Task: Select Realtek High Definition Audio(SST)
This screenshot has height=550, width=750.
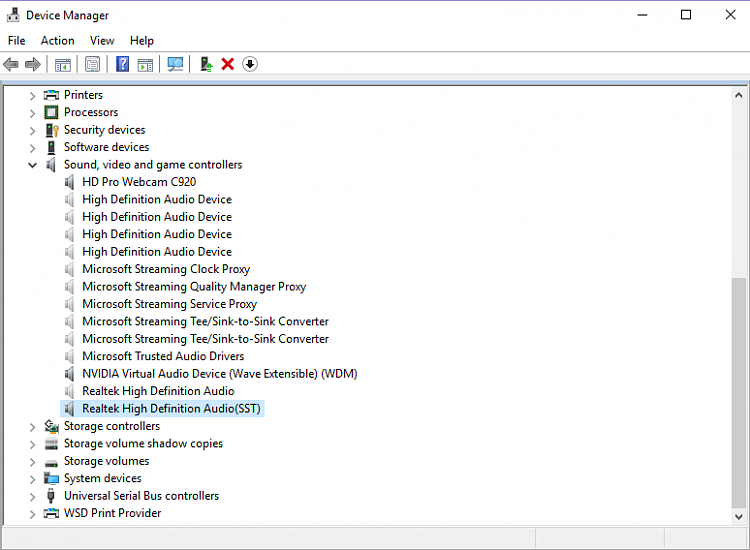Action: pyautogui.click(x=171, y=409)
